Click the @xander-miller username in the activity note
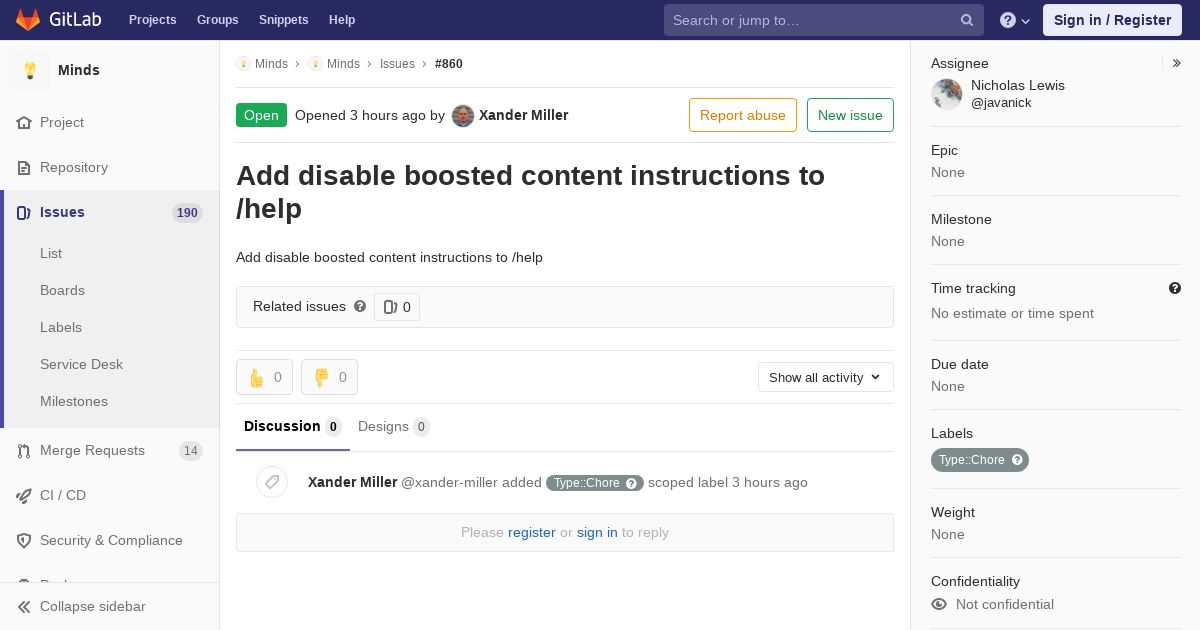This screenshot has height=630, width=1200. tap(449, 482)
